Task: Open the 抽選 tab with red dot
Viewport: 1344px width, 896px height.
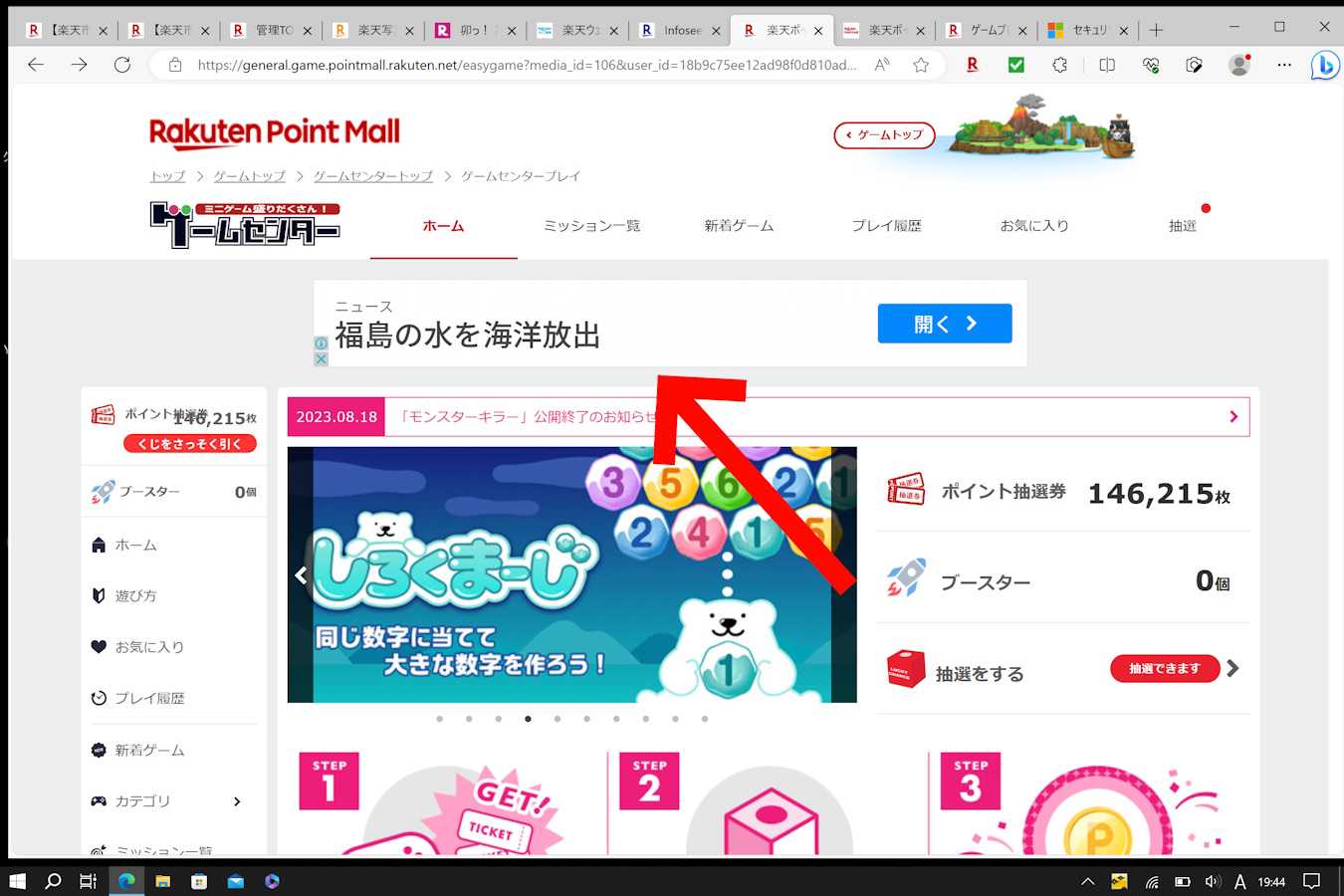Action: click(x=1183, y=226)
